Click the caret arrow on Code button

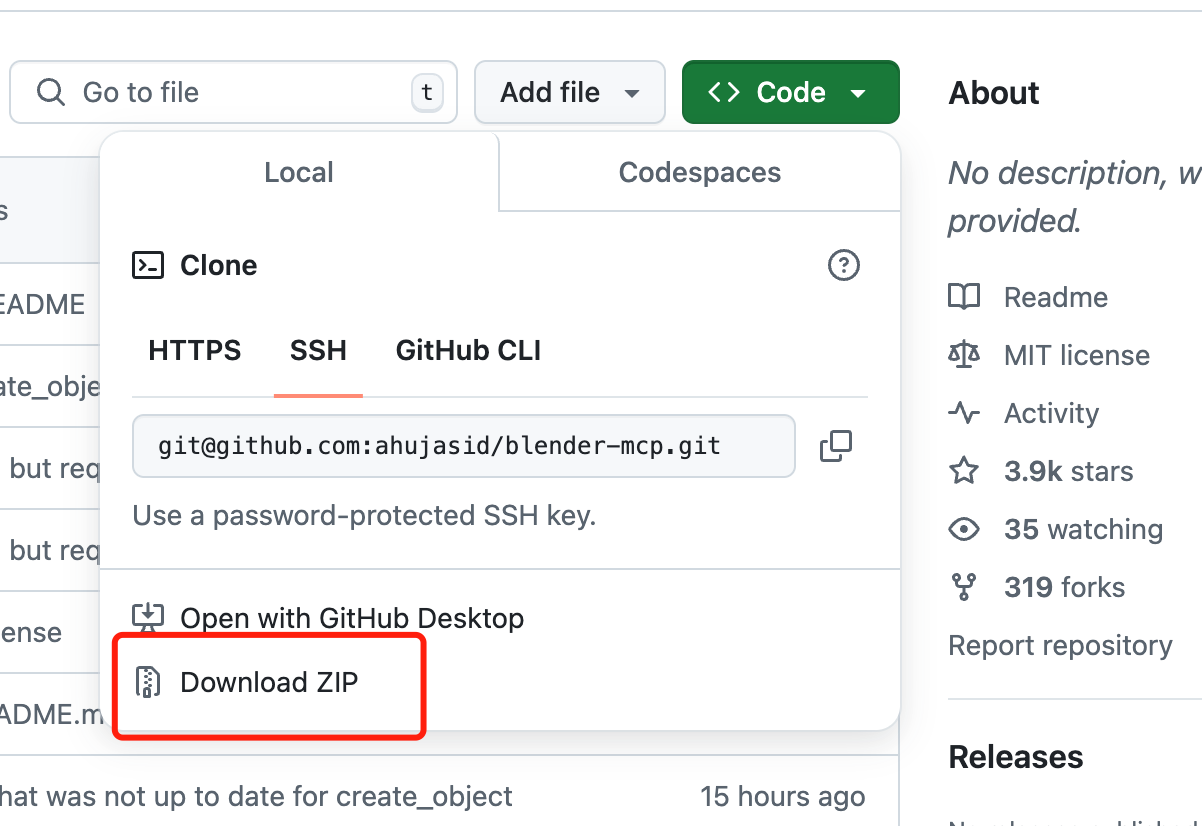[x=858, y=94]
